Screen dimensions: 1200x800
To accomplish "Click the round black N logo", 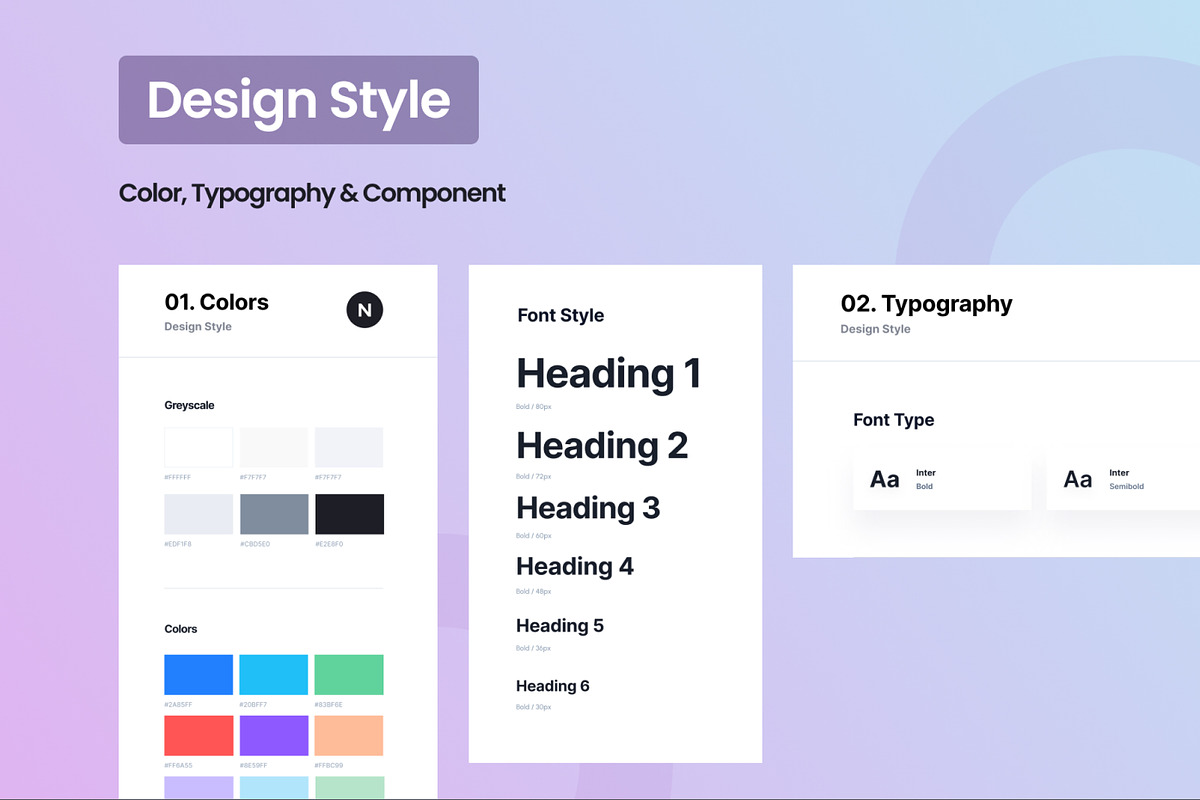I will coord(365,310).
